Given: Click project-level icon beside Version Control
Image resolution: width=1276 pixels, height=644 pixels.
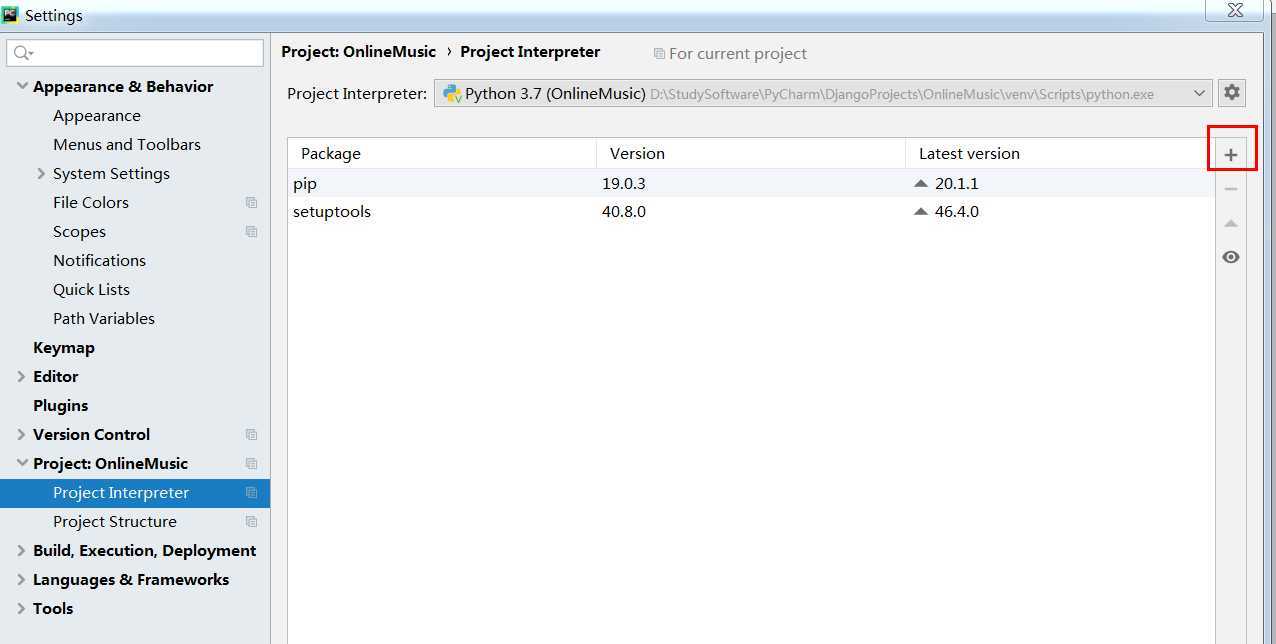Looking at the screenshot, I should 251,434.
